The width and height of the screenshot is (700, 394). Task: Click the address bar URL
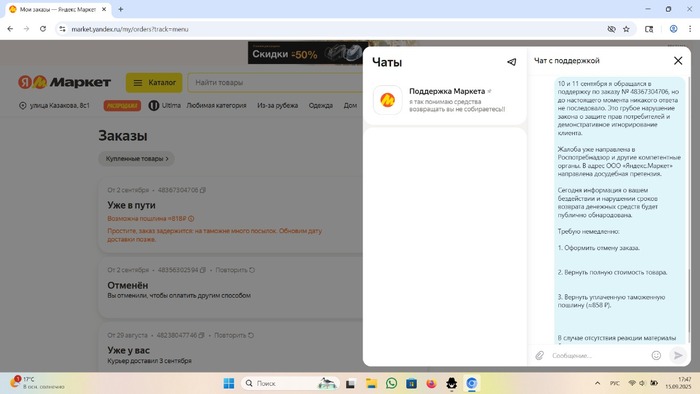[130, 29]
